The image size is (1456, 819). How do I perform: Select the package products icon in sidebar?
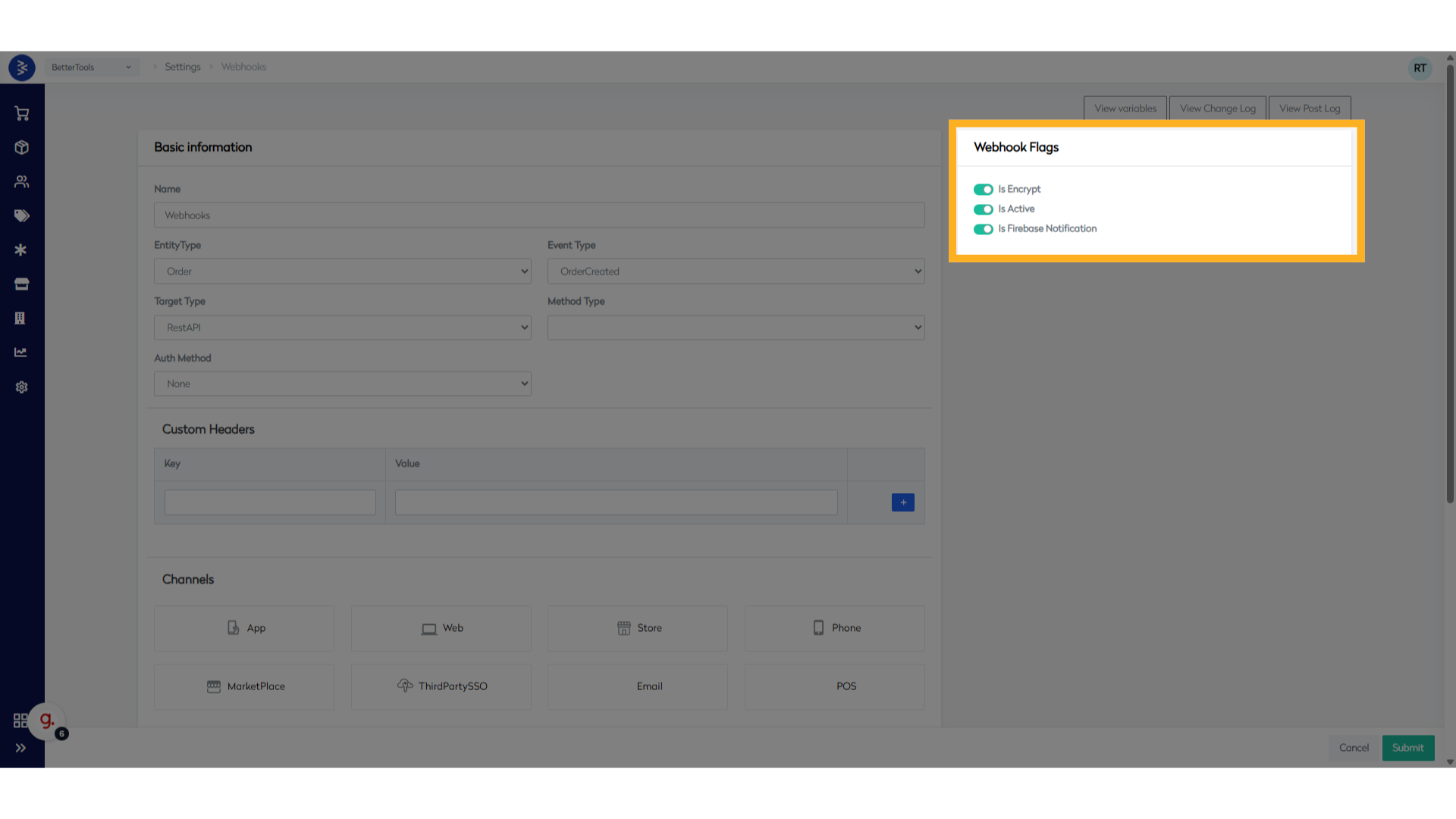point(20,147)
